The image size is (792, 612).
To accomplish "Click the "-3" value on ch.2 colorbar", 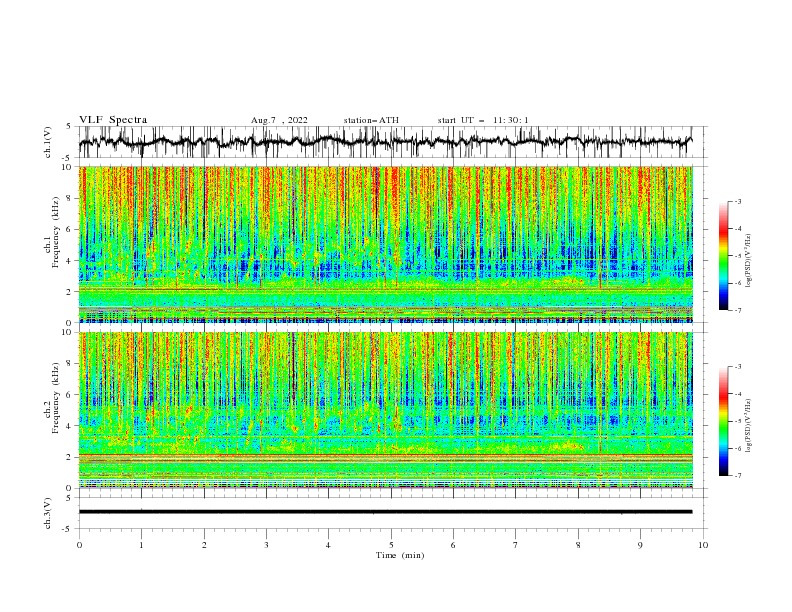I will click(x=737, y=367).
